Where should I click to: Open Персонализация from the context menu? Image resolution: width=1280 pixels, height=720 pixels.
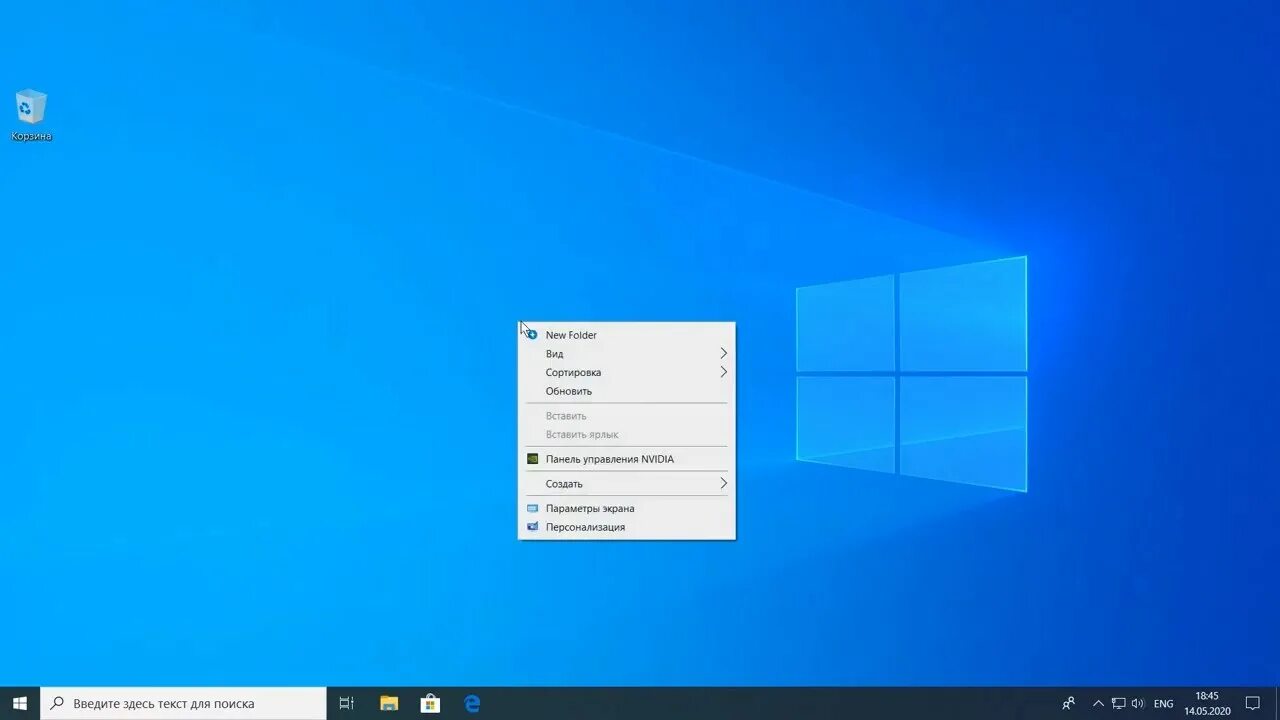tap(627, 527)
